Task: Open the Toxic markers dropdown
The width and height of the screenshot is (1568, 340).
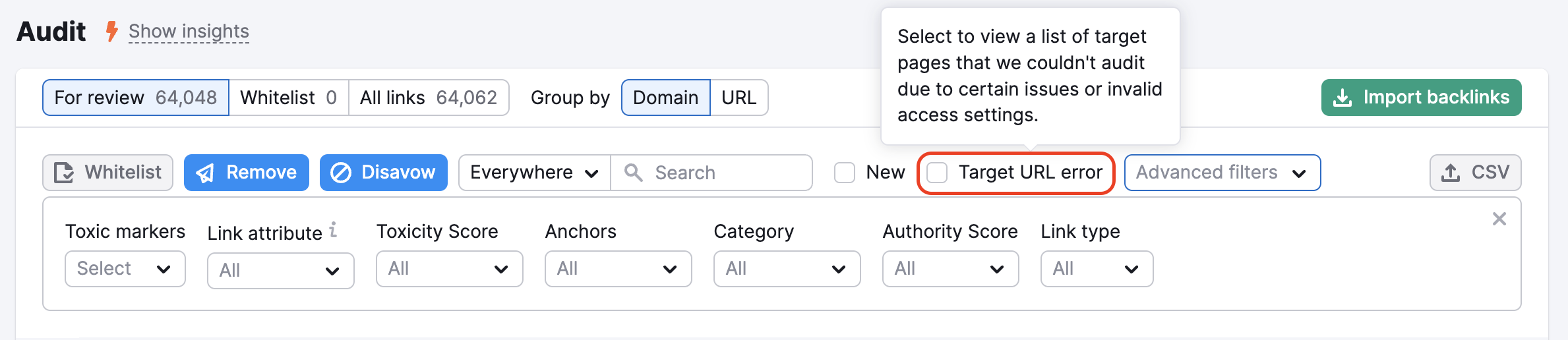Action: tap(125, 269)
